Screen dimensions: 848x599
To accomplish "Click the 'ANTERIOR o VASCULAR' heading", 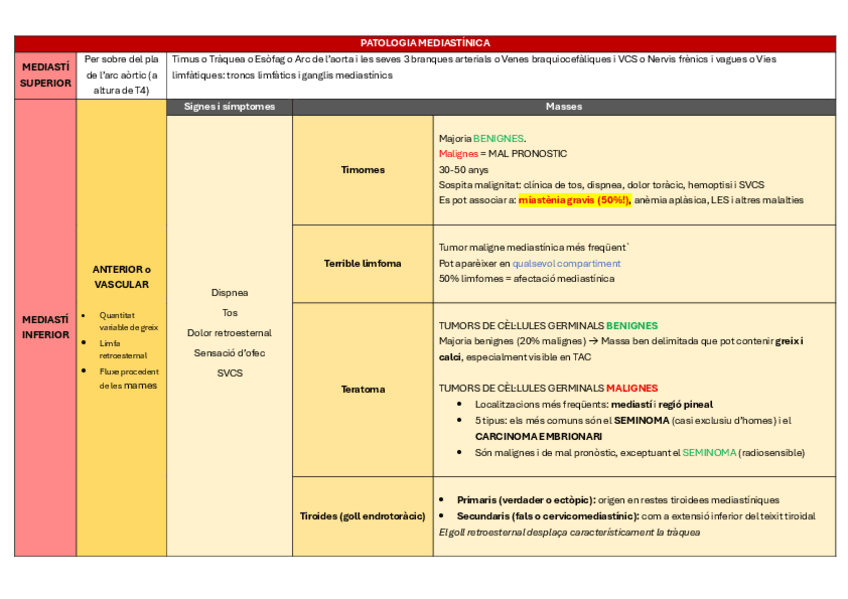I will [x=121, y=277].
